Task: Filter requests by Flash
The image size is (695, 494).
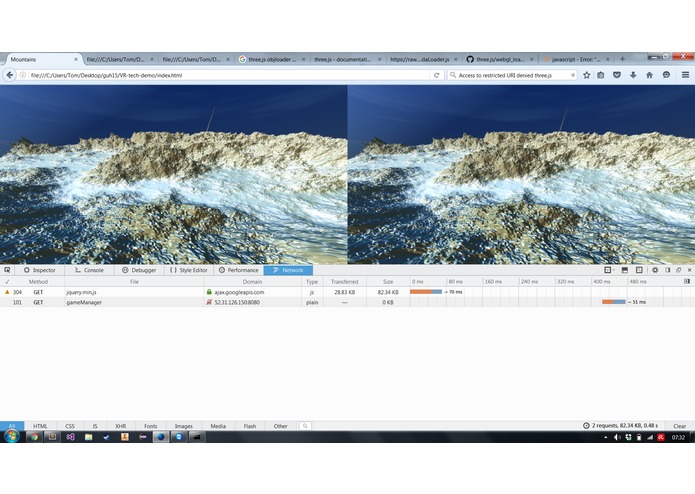Action: (x=250, y=426)
